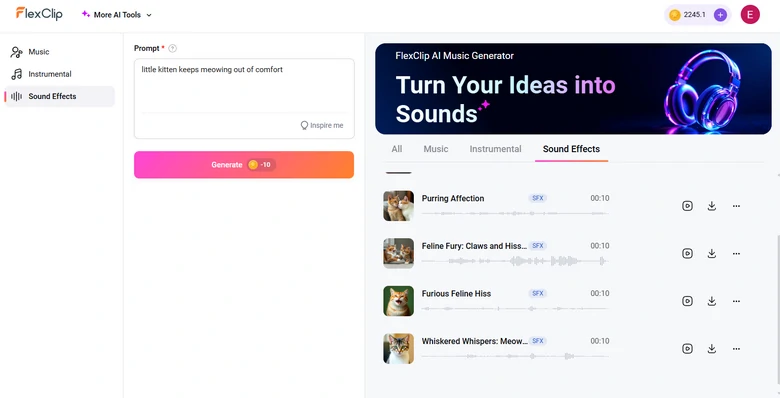Click the Whiskered Whispers: Meow title

coord(475,341)
